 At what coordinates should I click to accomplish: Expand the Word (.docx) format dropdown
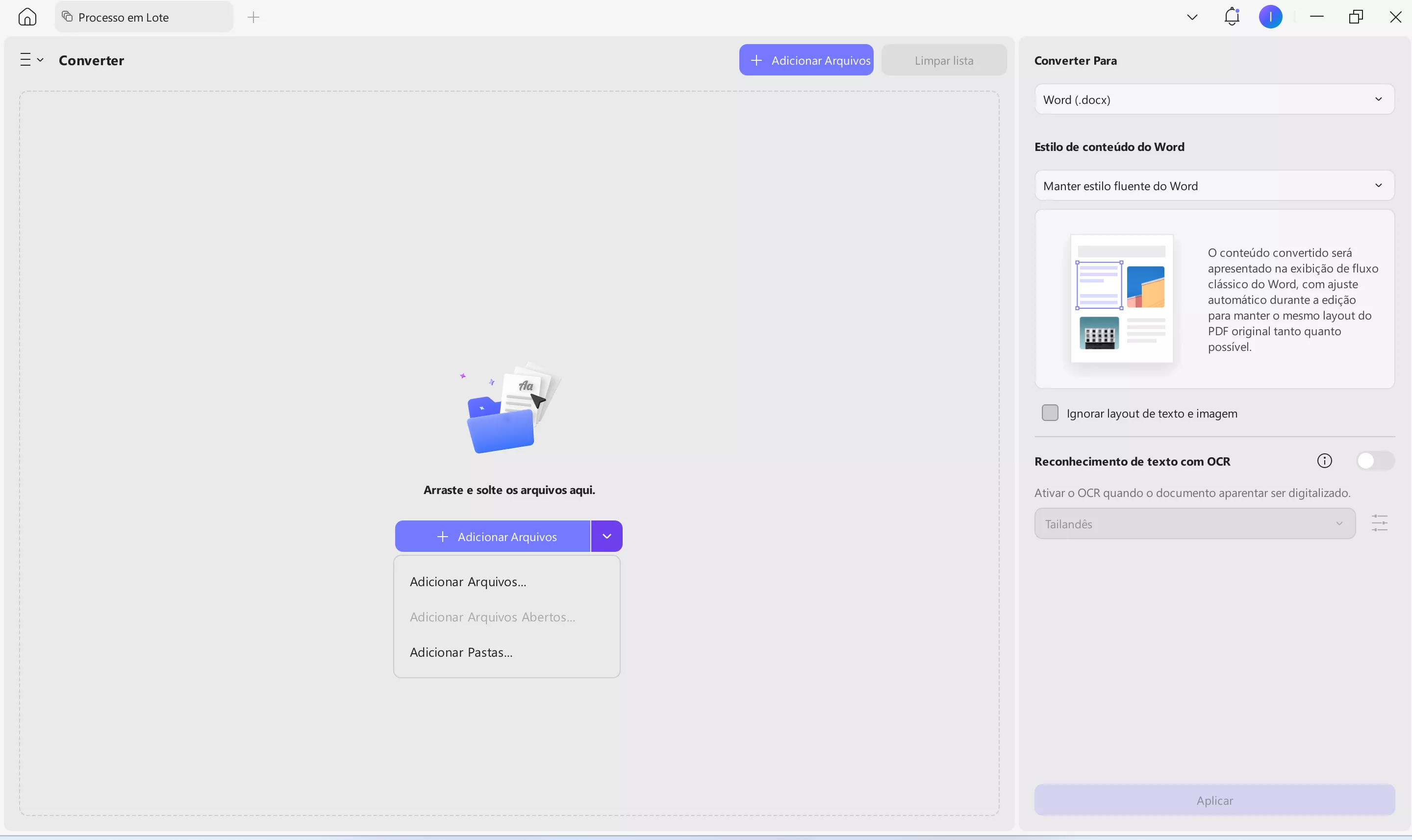pyautogui.click(x=1214, y=99)
